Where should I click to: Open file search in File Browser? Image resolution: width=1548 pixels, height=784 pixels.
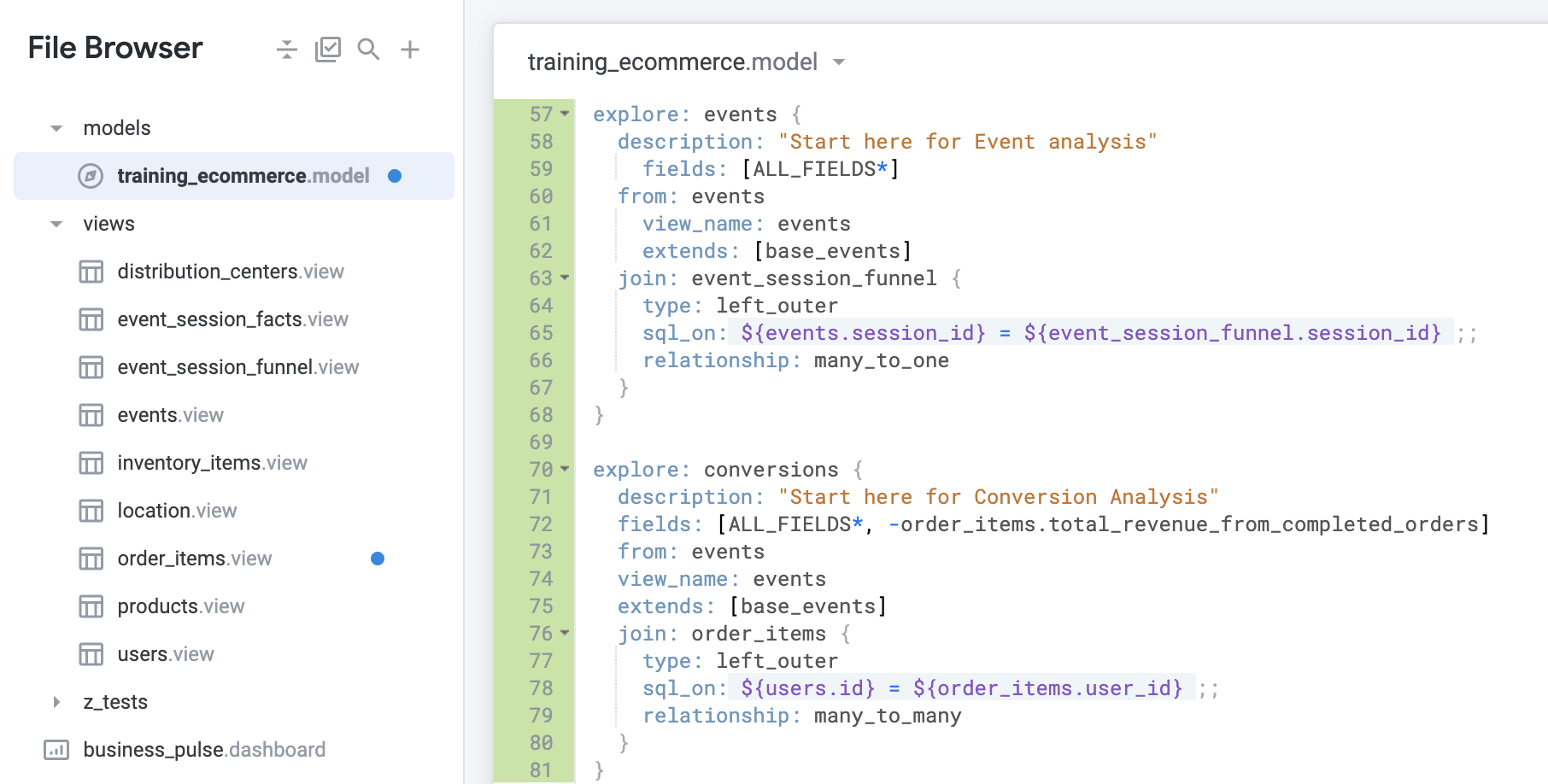pyautogui.click(x=368, y=49)
